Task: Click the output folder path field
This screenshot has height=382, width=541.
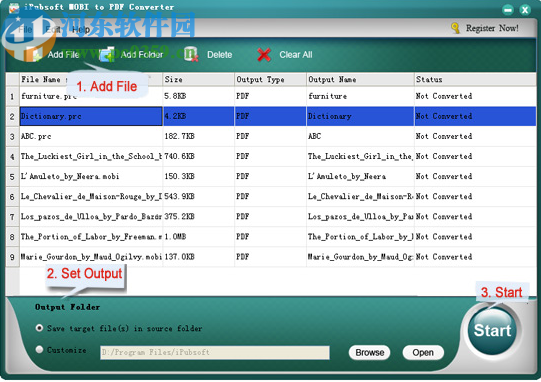Action: tap(215, 352)
